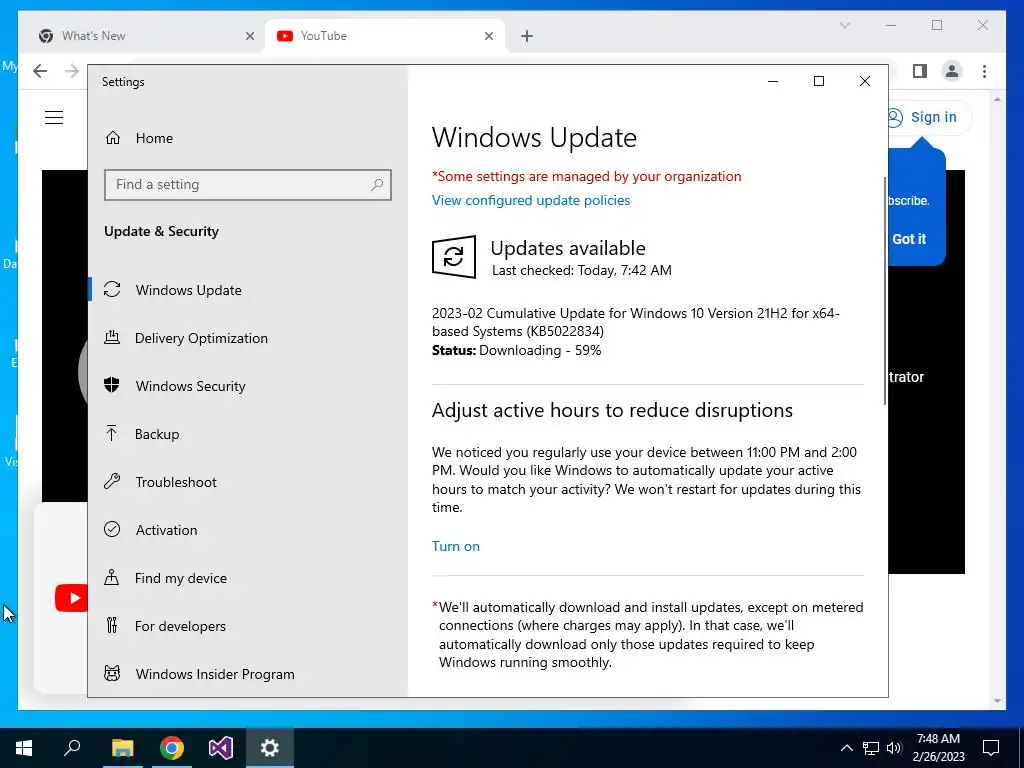Viewport: 1024px width, 768px height.
Task: Click the For developers icon
Action: [112, 625]
